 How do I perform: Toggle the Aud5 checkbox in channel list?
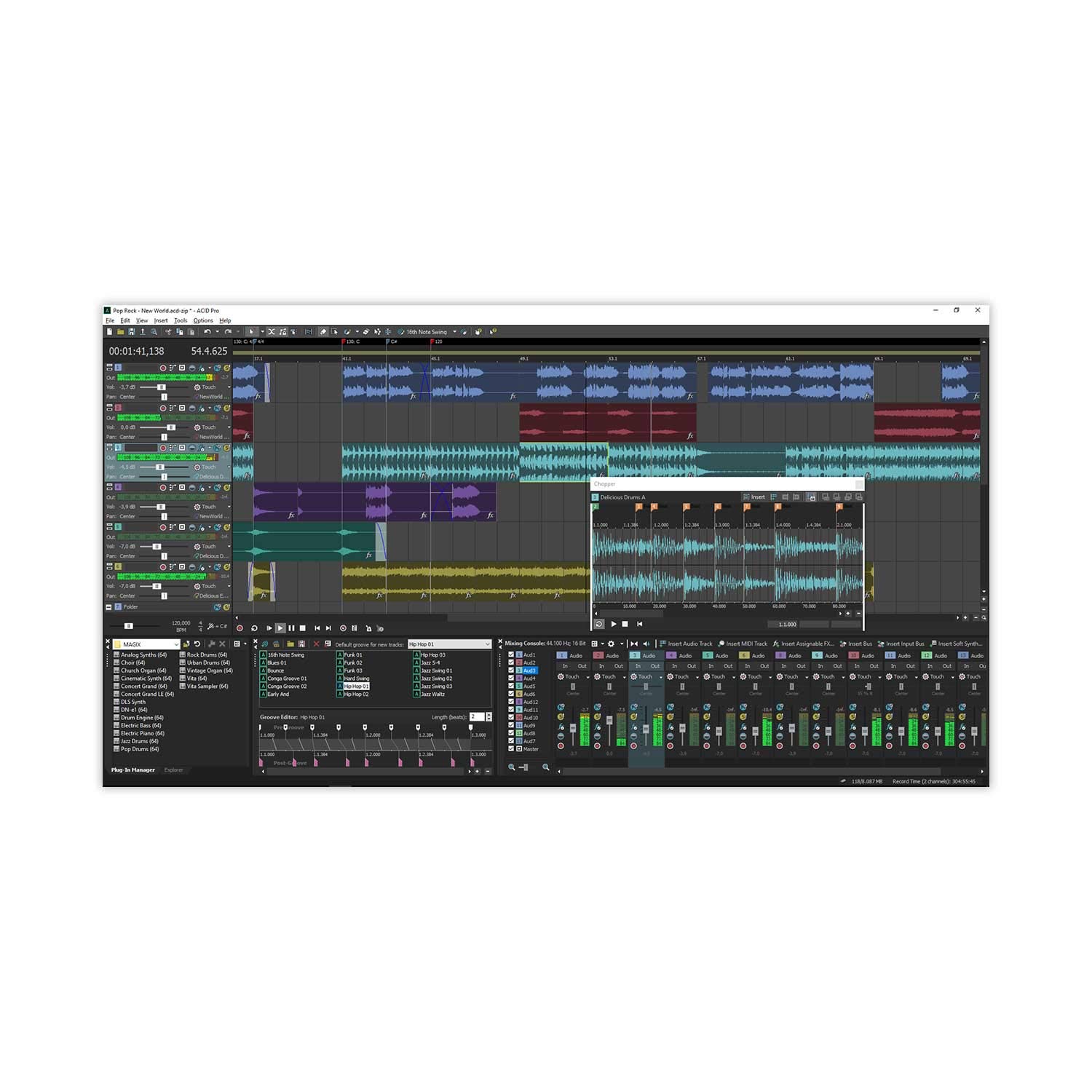point(511,686)
